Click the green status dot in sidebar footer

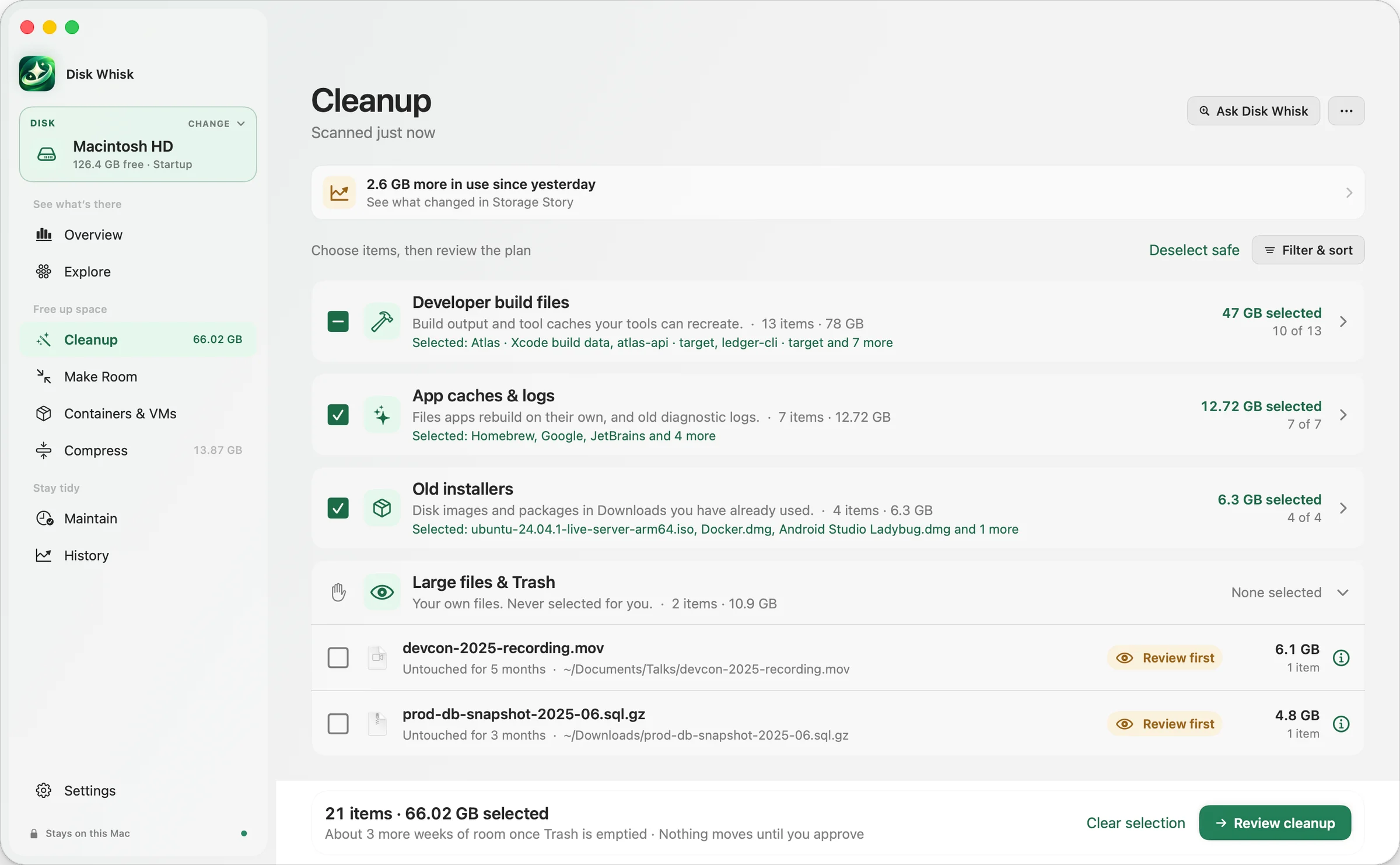[x=244, y=834]
